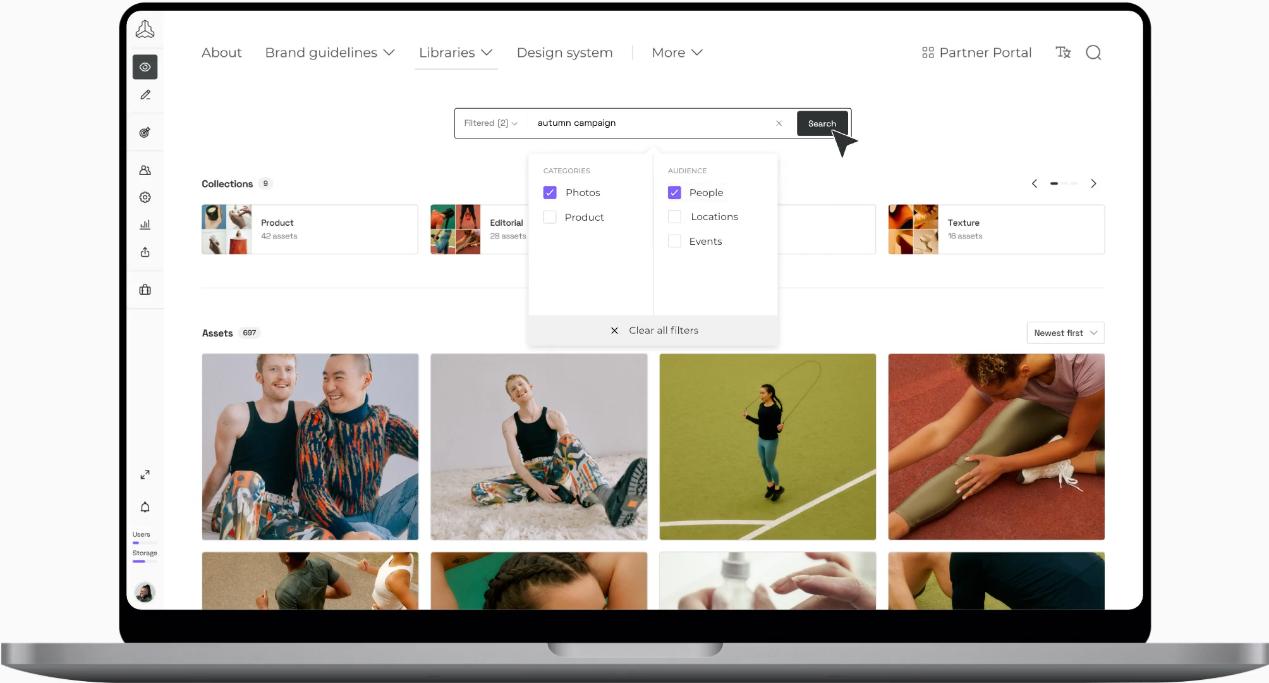Click the briefcase icon in sidebar
1269x683 pixels.
tap(145, 290)
